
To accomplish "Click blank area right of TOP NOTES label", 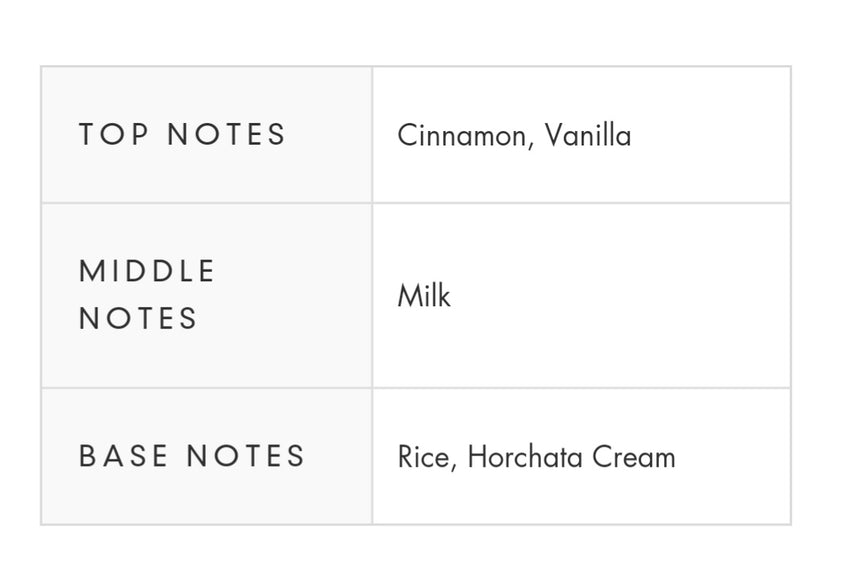I will click(x=329, y=134).
